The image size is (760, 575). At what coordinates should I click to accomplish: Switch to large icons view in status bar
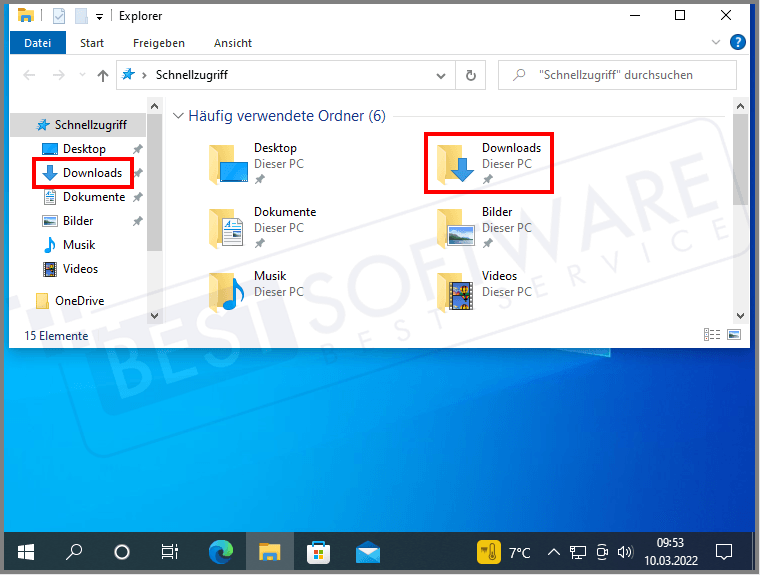[734, 335]
